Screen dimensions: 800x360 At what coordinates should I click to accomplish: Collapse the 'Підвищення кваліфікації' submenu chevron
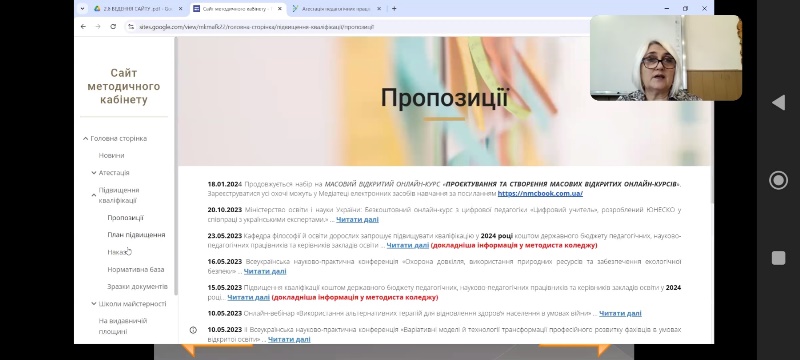click(94, 195)
